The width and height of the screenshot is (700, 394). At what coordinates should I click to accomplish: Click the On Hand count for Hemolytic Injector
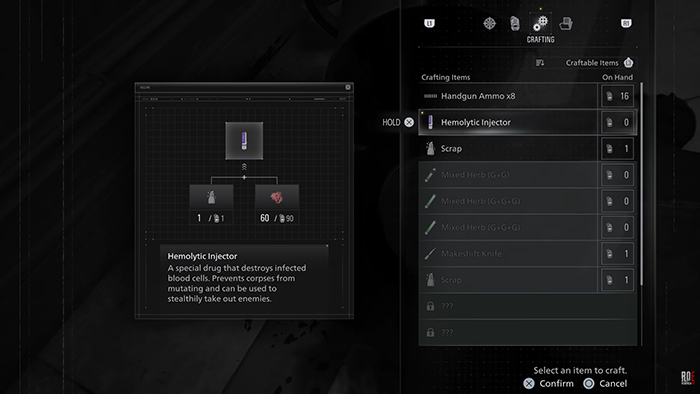[x=617, y=122]
